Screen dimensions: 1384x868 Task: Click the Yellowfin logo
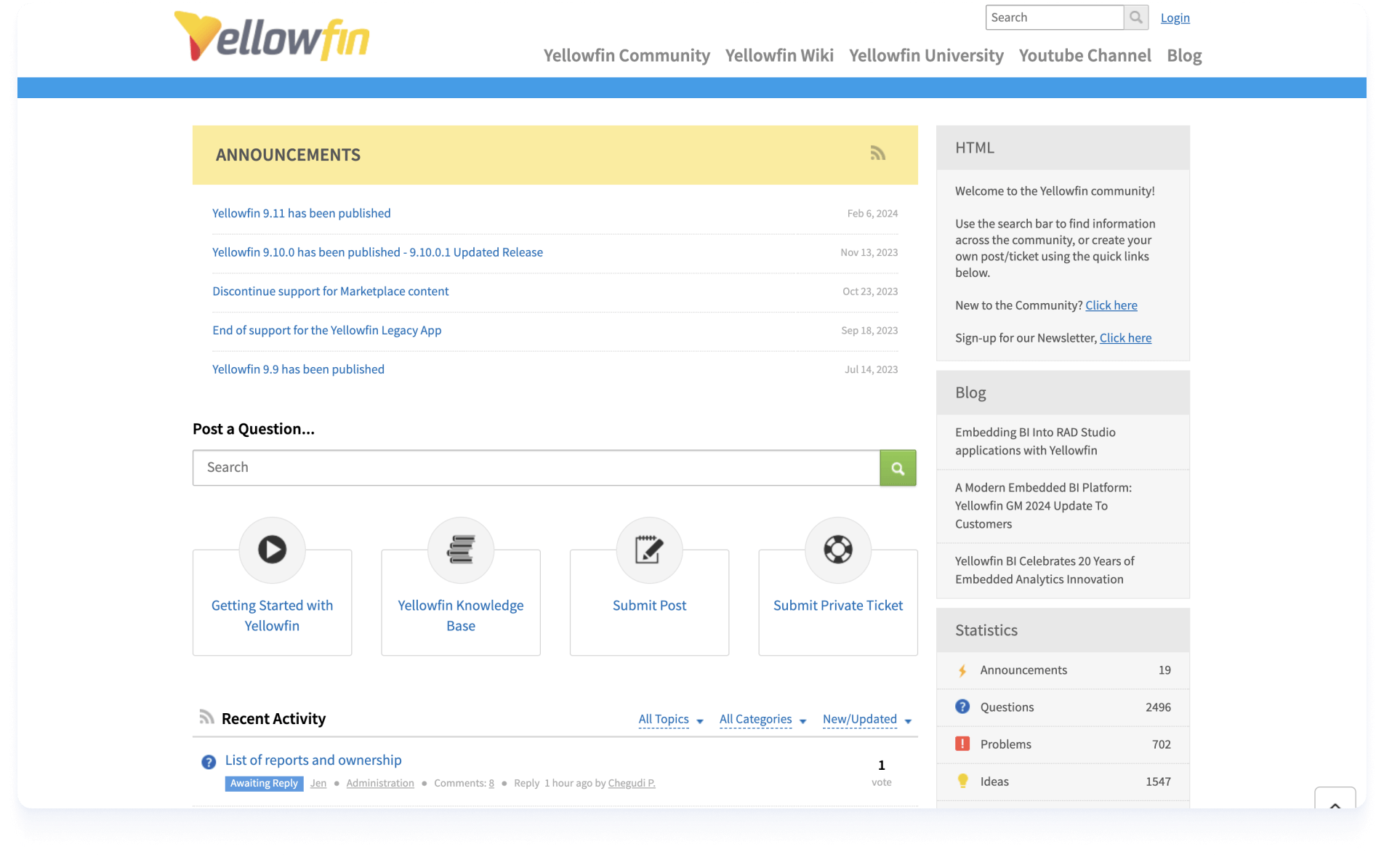[x=272, y=36]
